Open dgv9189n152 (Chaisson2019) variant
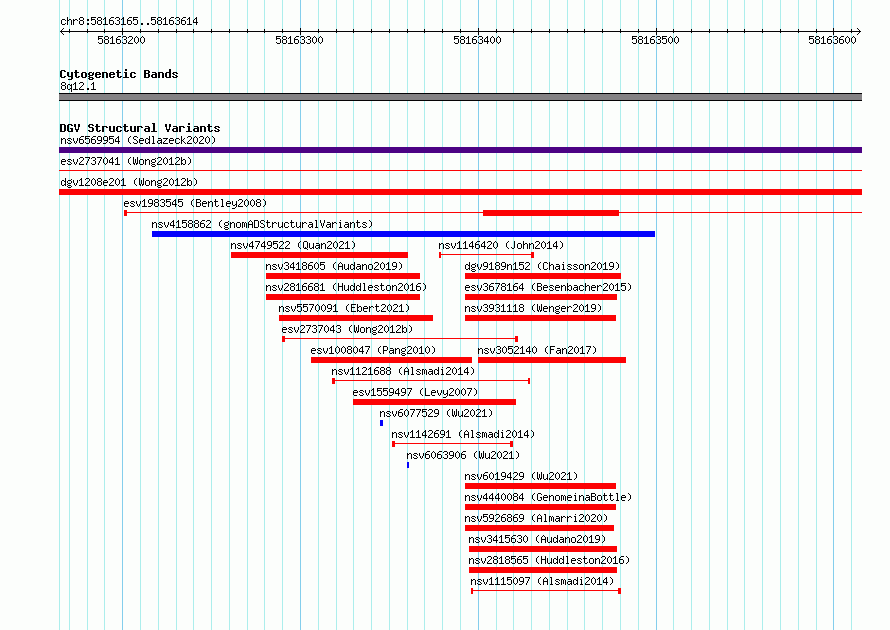This screenshot has height=630, width=890. pos(542,266)
